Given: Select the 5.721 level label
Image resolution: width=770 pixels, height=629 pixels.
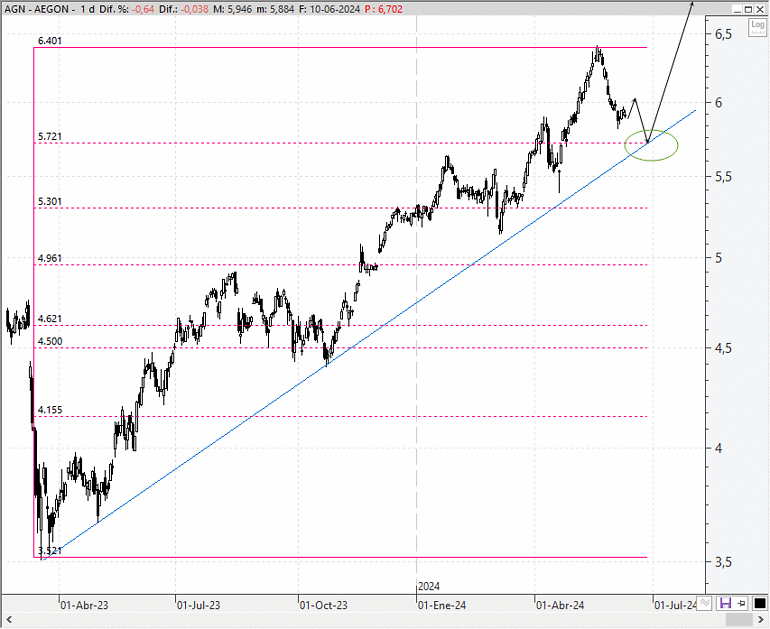Looking at the screenshot, I should [x=50, y=137].
